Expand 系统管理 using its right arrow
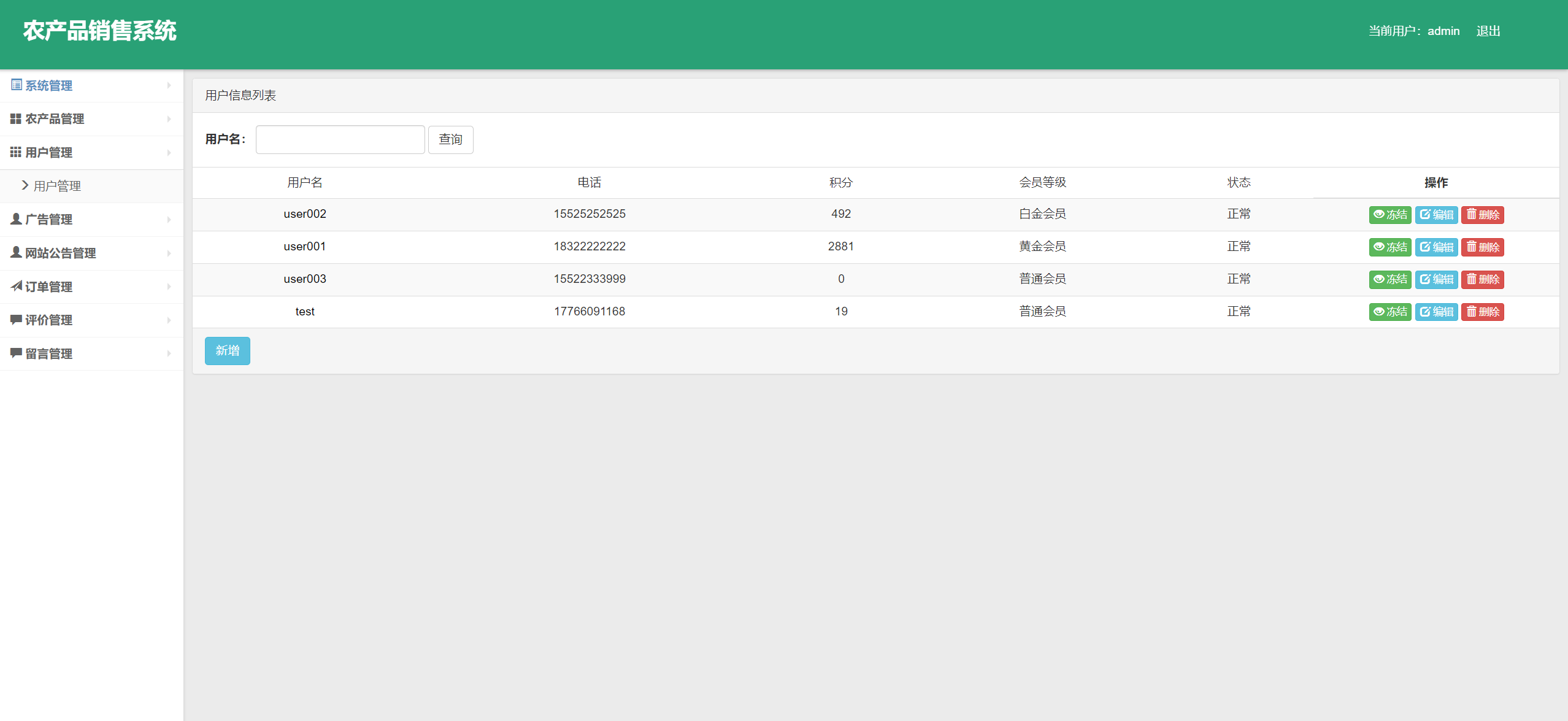 (169, 86)
